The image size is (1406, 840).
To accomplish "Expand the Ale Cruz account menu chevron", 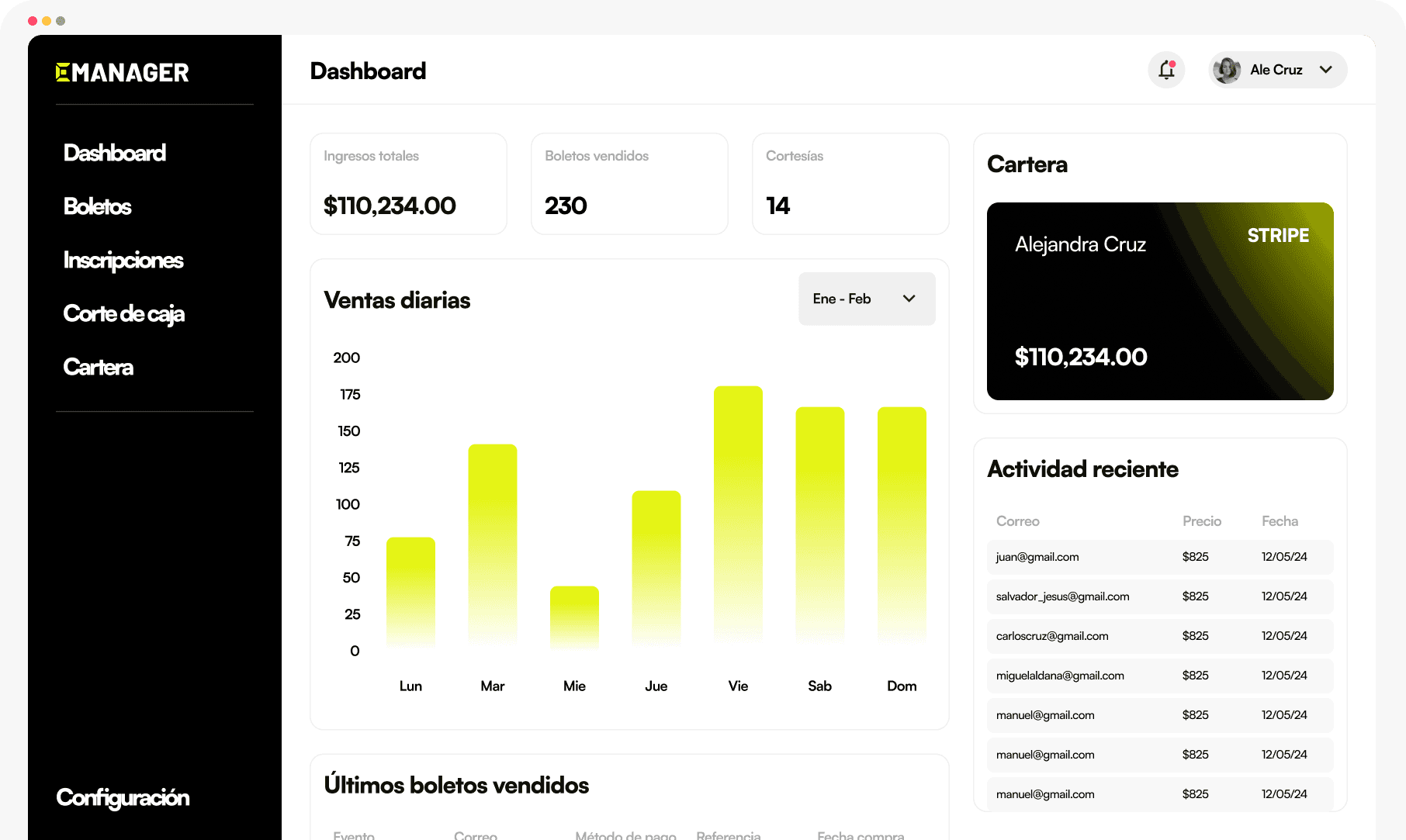I will (x=1325, y=70).
